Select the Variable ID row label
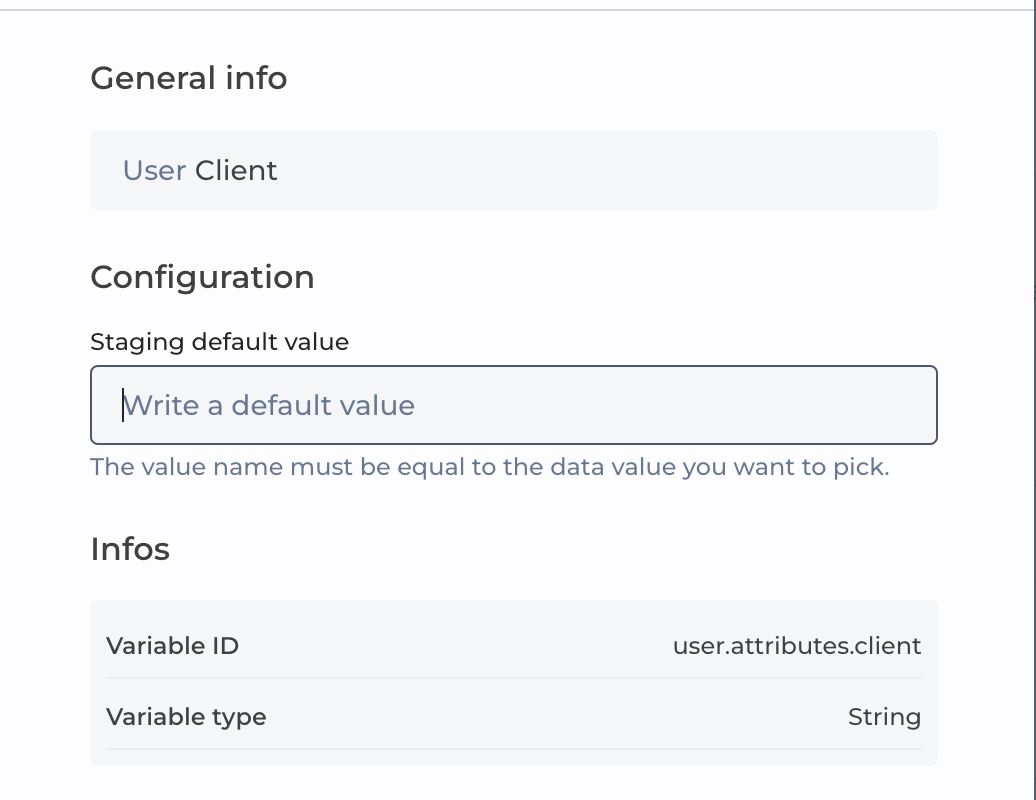 click(172, 645)
